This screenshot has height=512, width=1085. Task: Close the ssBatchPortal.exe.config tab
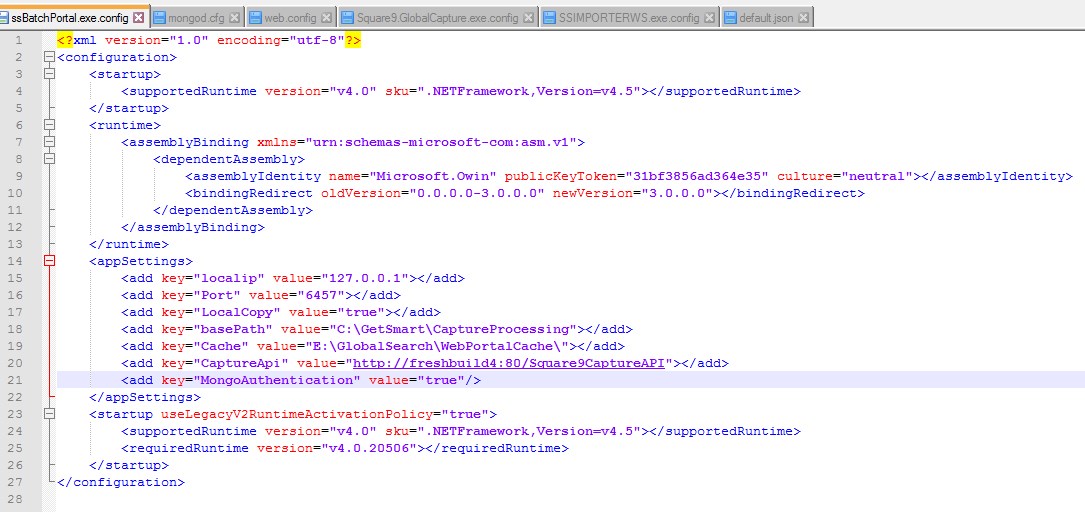tap(138, 18)
